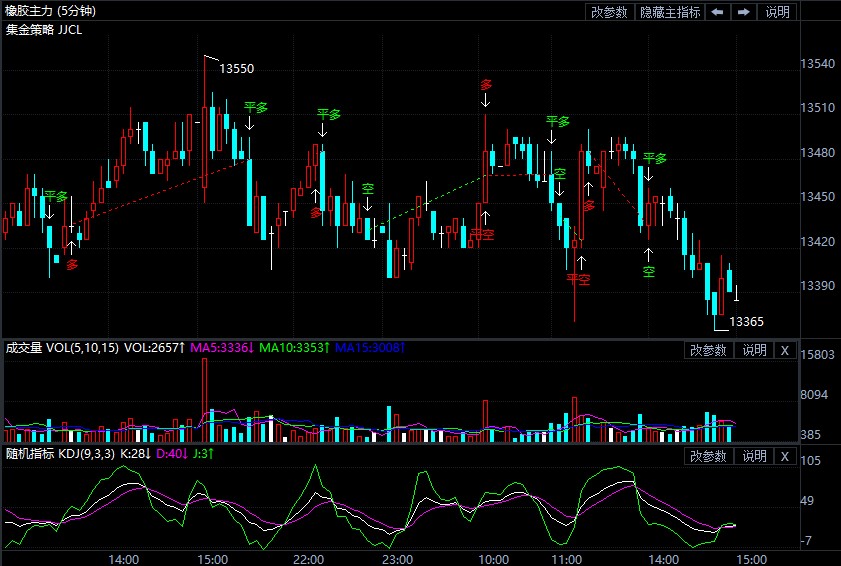This screenshot has height=566, width=841.
Task: Open 改参数 for the volume panel
Action: coord(708,350)
